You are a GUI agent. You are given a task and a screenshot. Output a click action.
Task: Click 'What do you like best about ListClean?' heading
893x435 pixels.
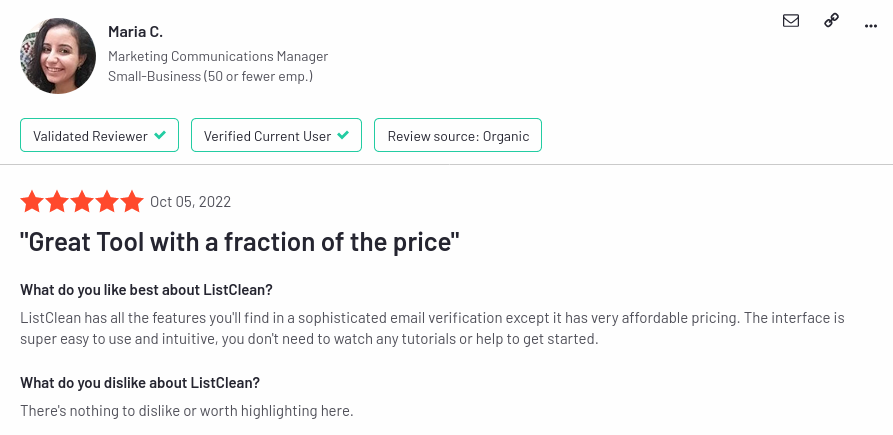146,290
